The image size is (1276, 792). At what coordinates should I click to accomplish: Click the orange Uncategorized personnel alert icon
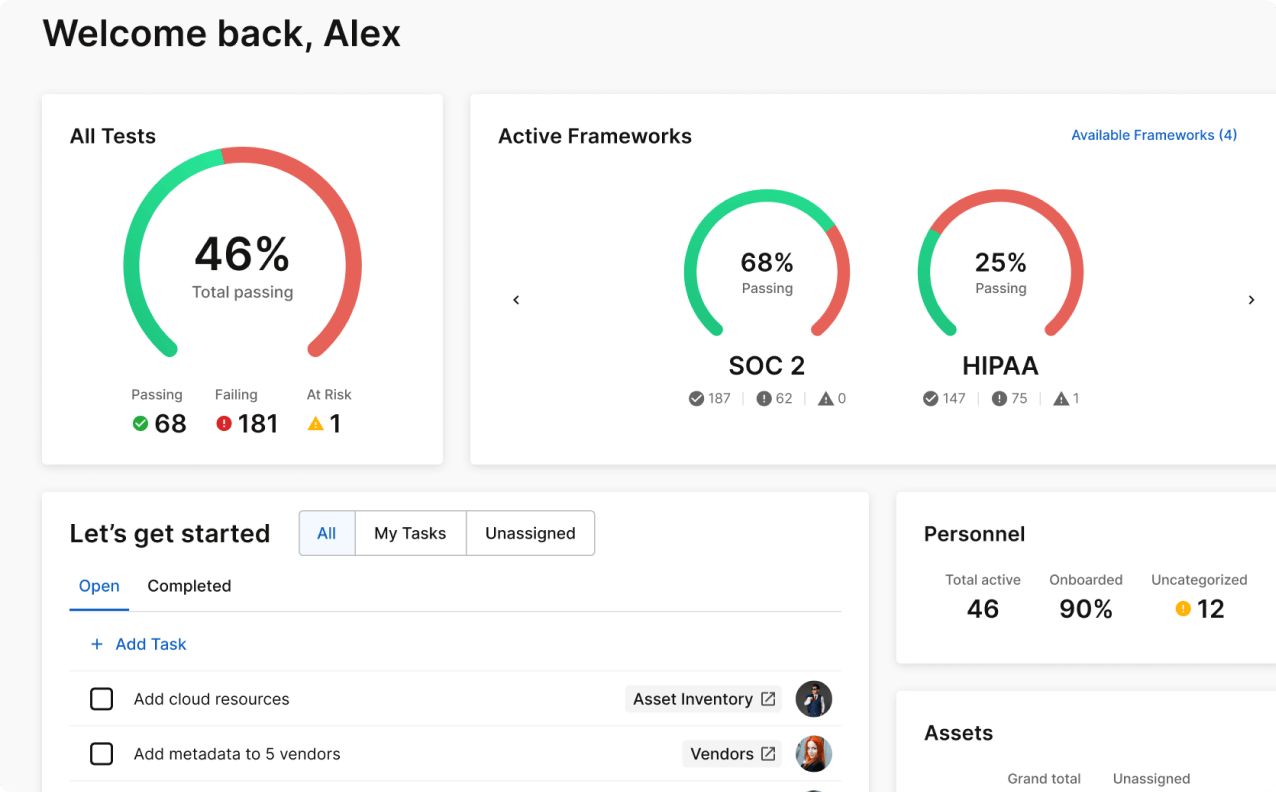(1183, 609)
